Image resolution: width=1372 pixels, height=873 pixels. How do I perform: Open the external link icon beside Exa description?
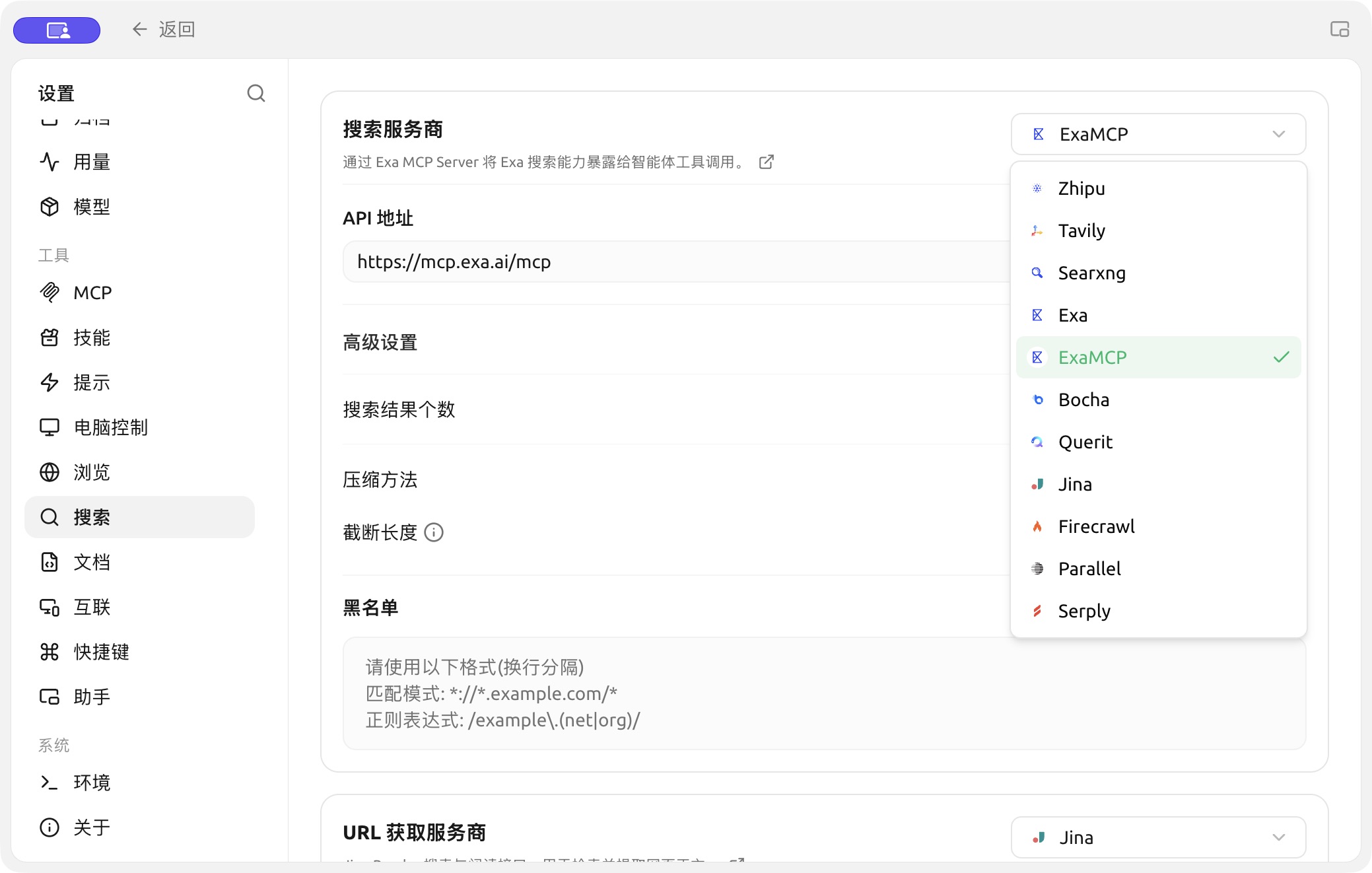point(766,162)
